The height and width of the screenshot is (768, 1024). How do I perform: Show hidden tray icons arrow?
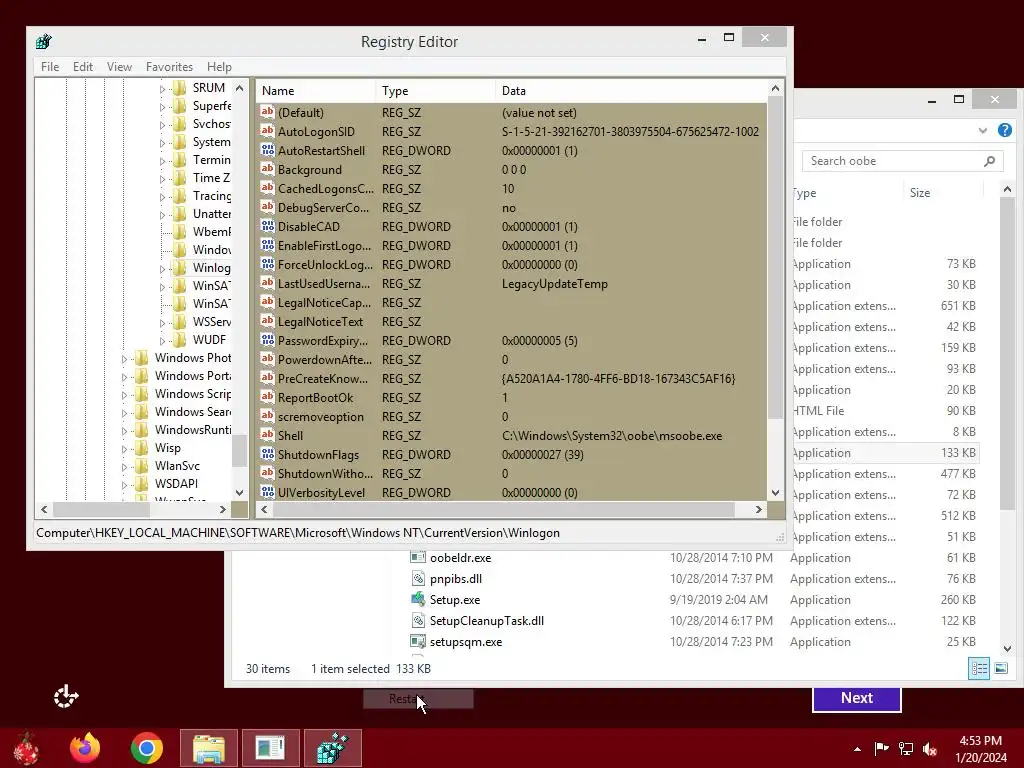[x=857, y=749]
